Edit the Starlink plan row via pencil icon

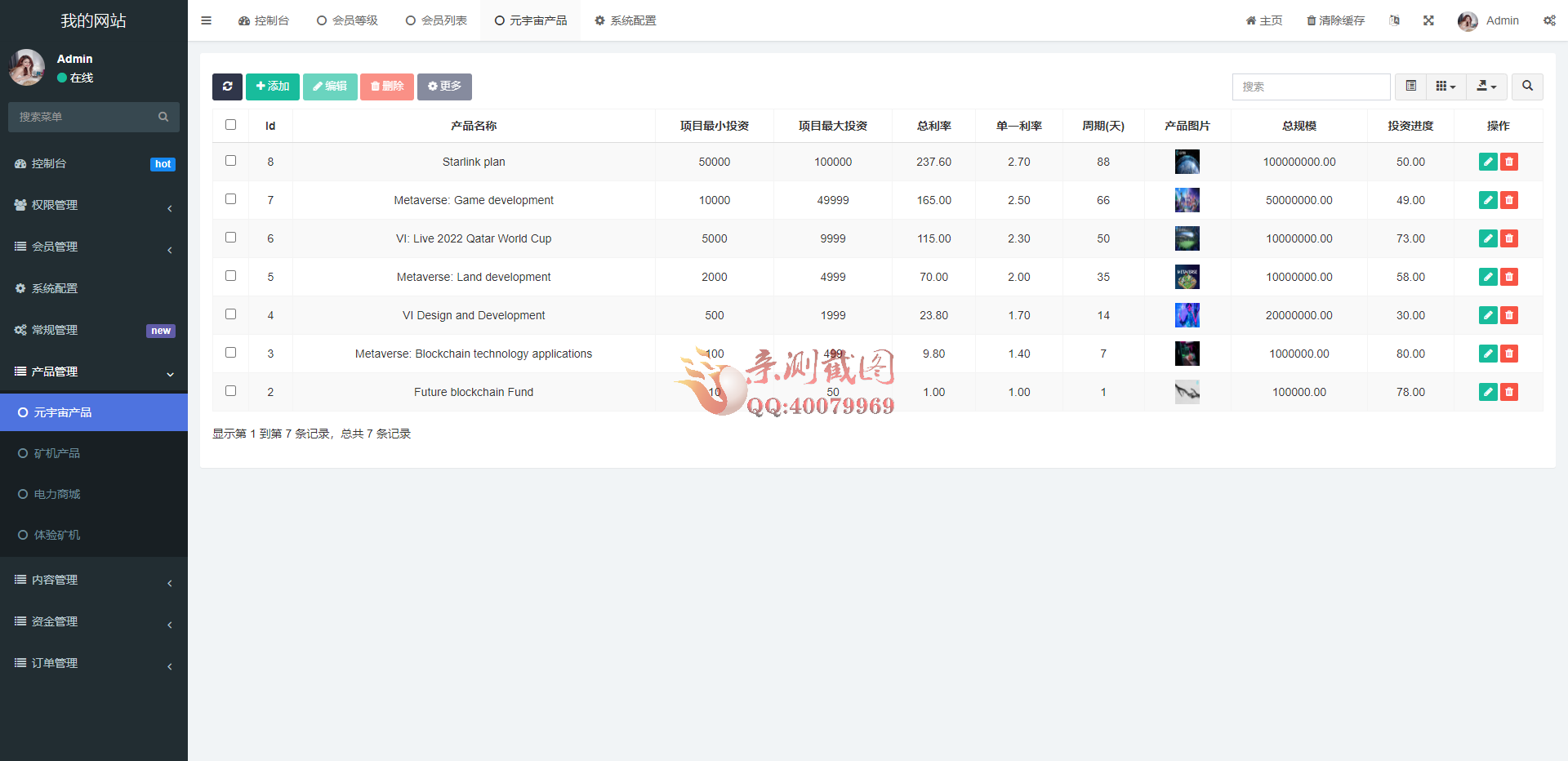(x=1487, y=162)
